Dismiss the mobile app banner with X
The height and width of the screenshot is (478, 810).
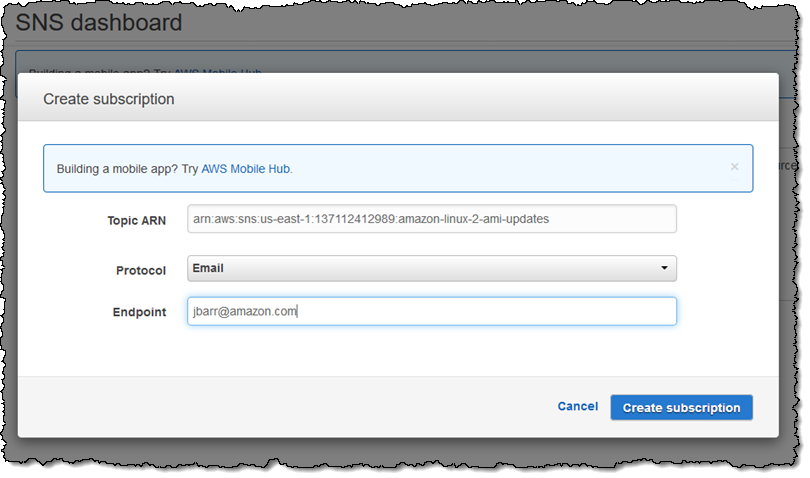click(x=735, y=167)
